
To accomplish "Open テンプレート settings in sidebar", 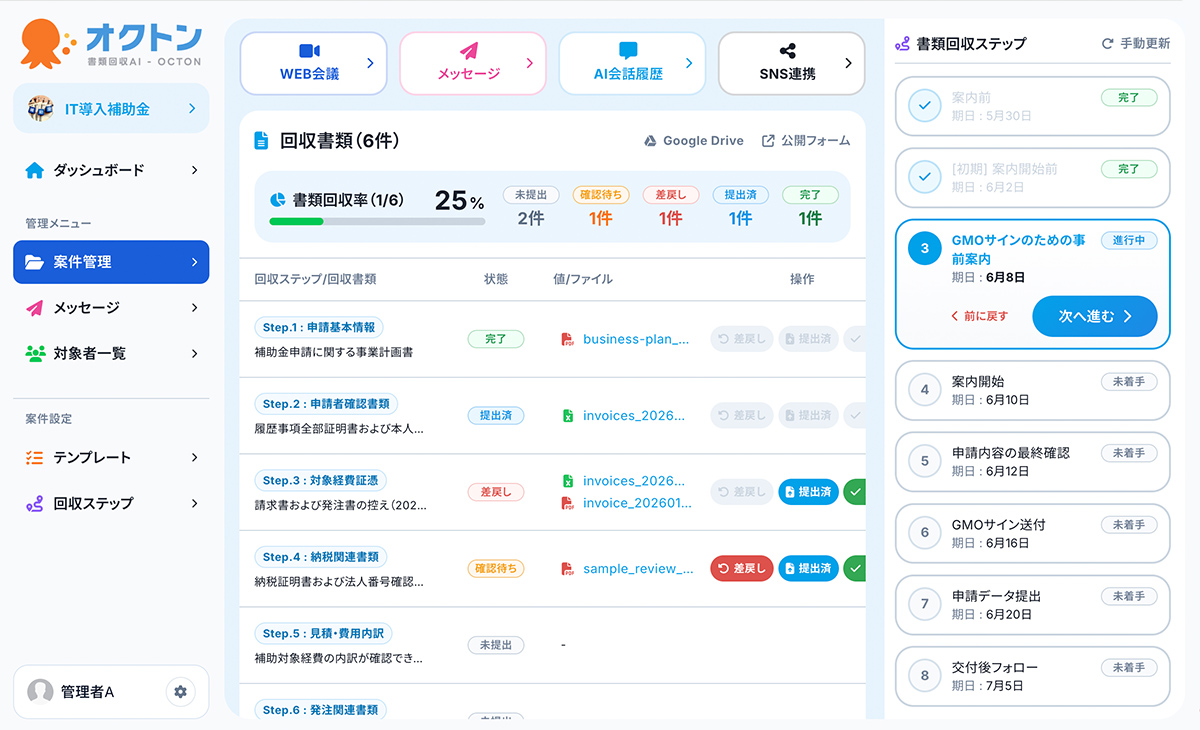I will tap(111, 457).
